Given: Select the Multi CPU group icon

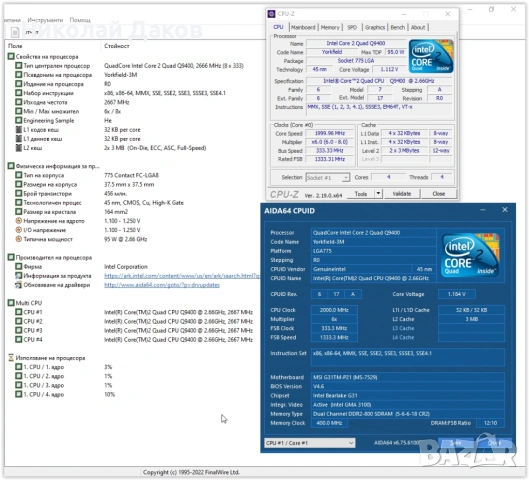Looking at the screenshot, I should click(11, 303).
